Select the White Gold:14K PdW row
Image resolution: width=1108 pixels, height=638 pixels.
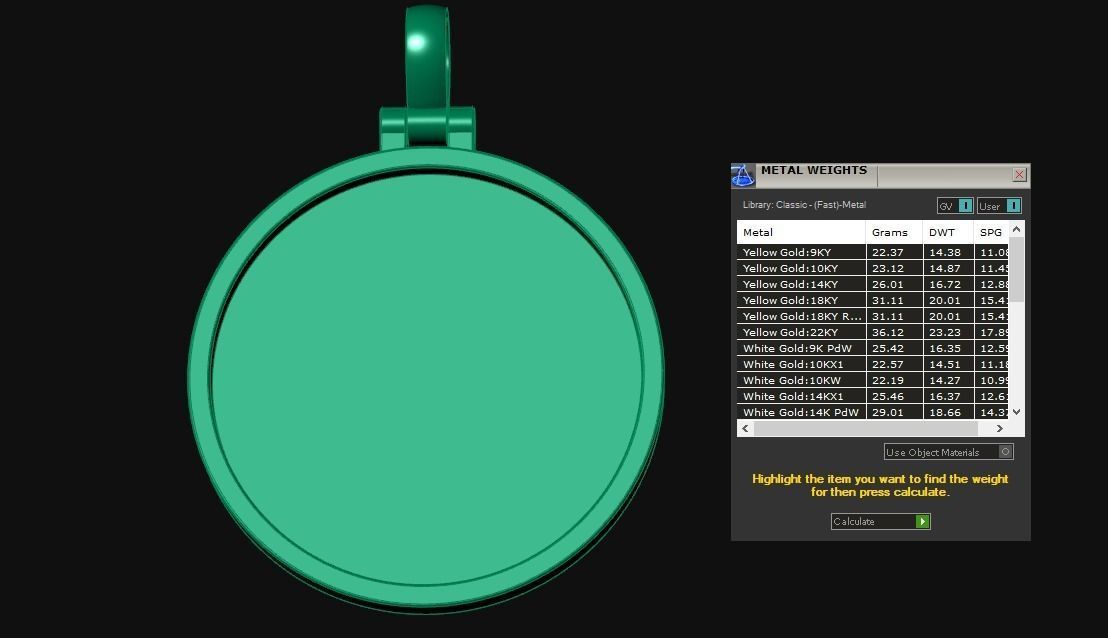point(873,412)
